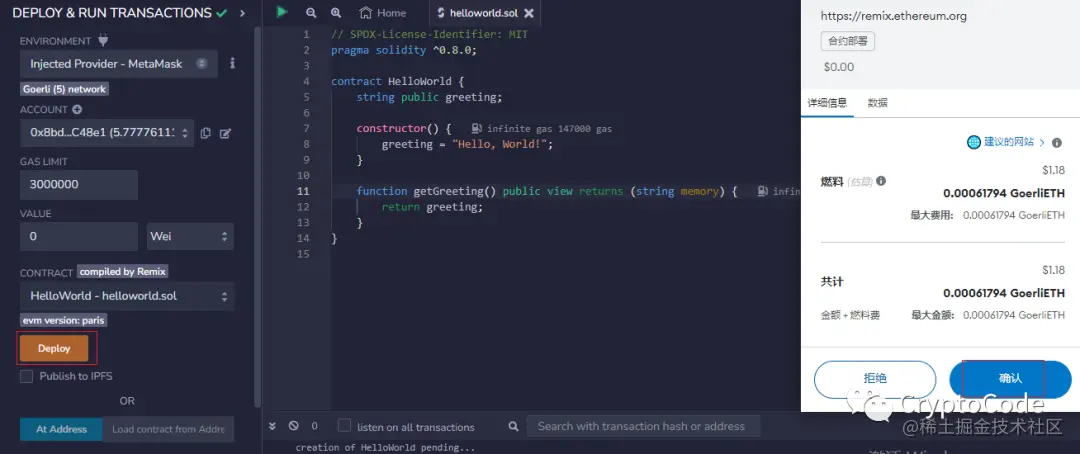The height and width of the screenshot is (454, 1080).
Task: Enable Publish to IPFS checkbox
Action: point(27,376)
